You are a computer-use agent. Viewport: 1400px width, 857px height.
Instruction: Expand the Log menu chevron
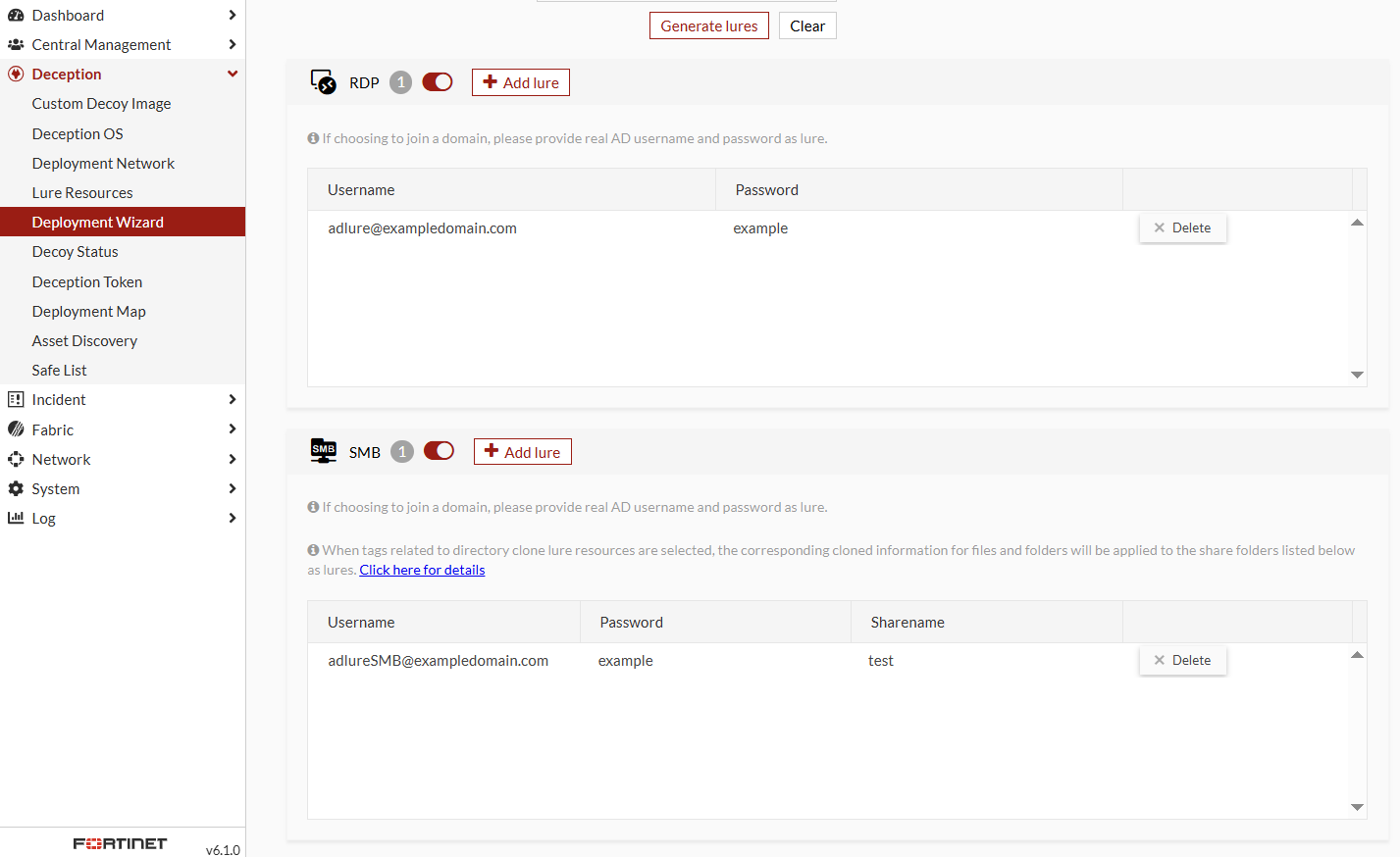point(233,518)
